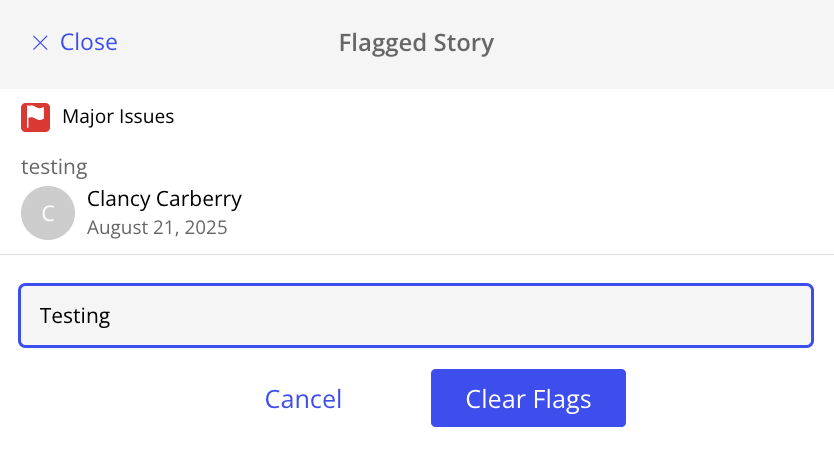
Task: Click the red Major Issues flag icon
Action: click(35, 117)
